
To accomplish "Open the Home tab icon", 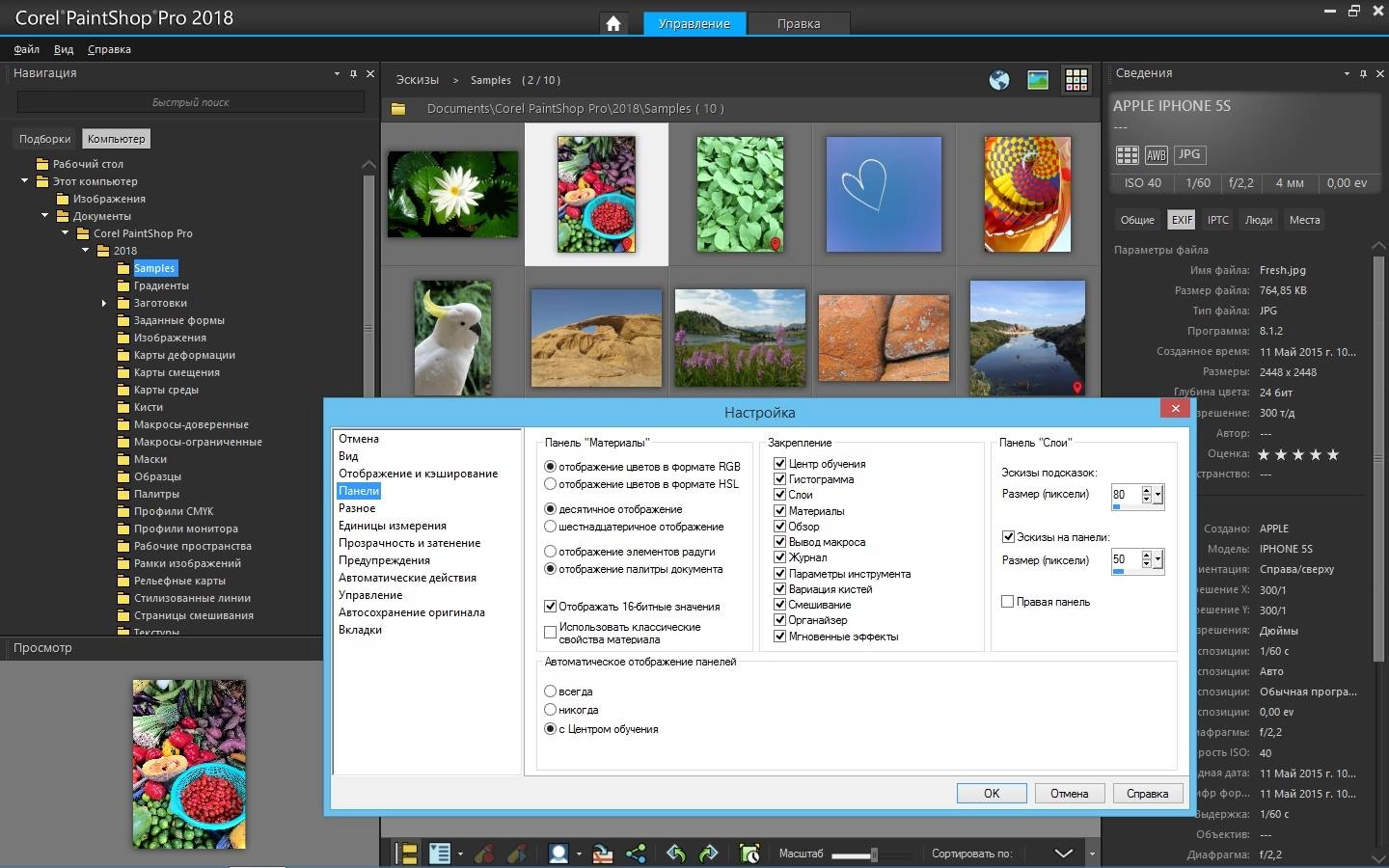I will coord(613,23).
